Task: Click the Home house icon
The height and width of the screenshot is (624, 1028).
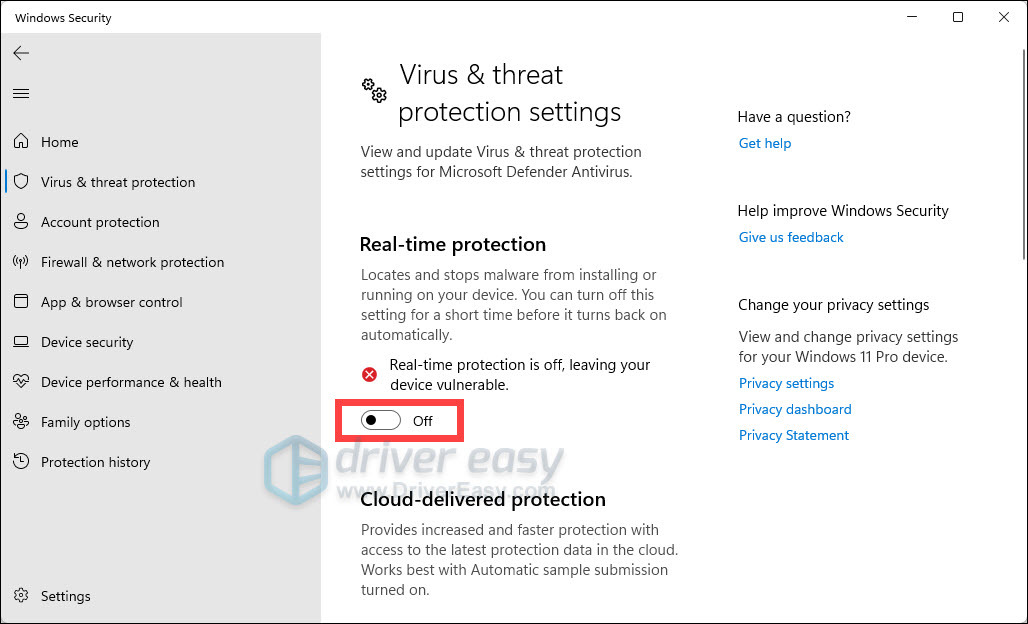Action: click(21, 142)
